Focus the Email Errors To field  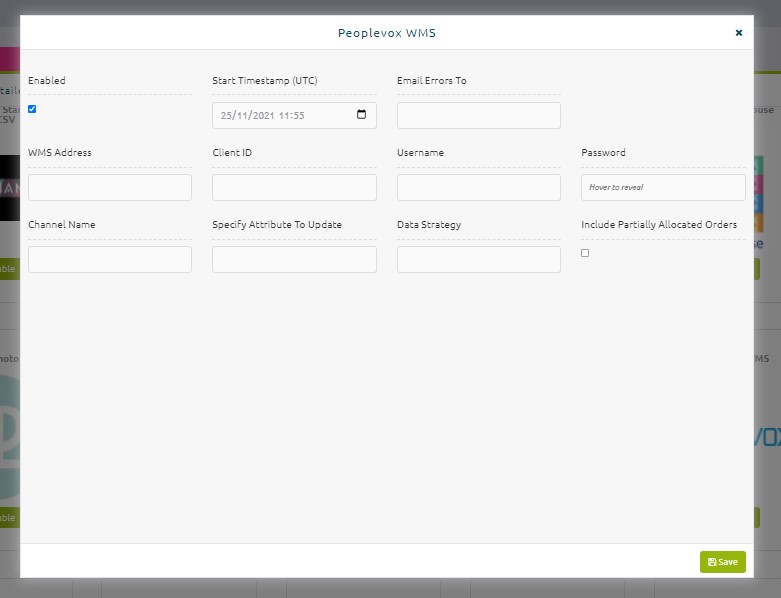click(x=479, y=116)
